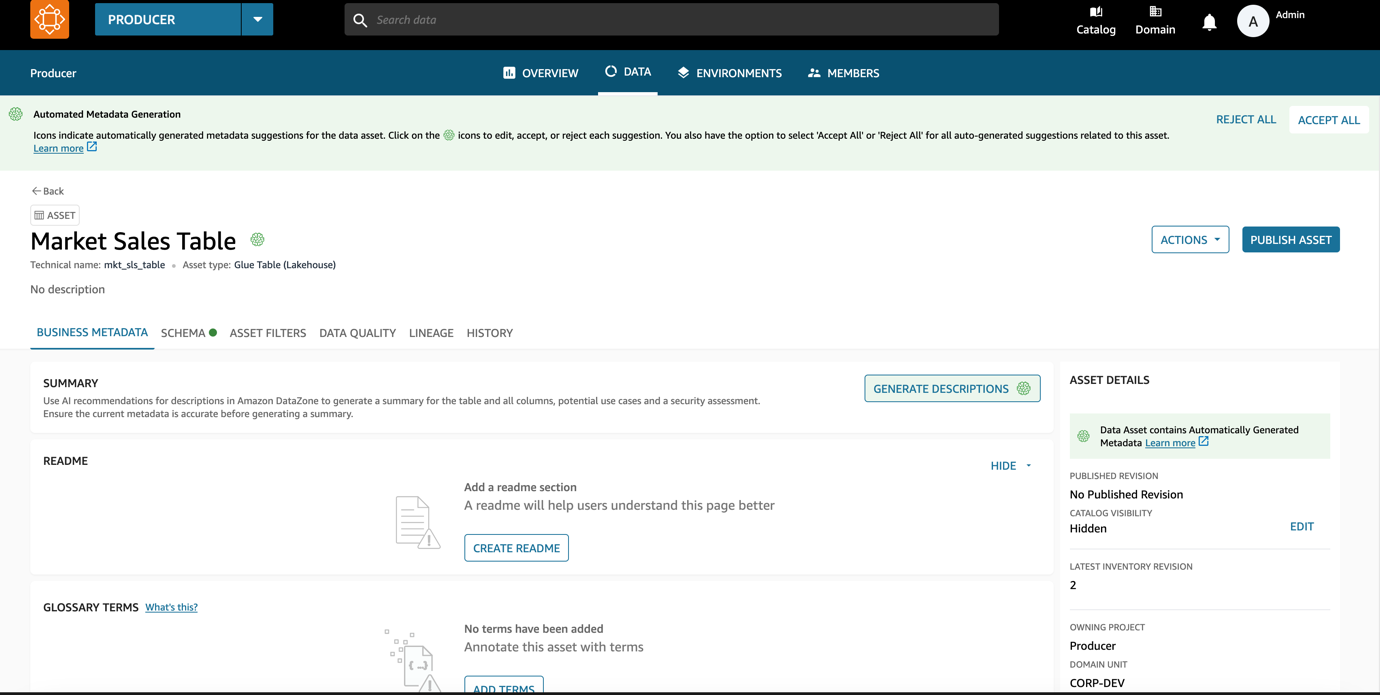Image resolution: width=1380 pixels, height=695 pixels.
Task: Click the CORP-DEV domain unit value
Action: coord(1097,683)
